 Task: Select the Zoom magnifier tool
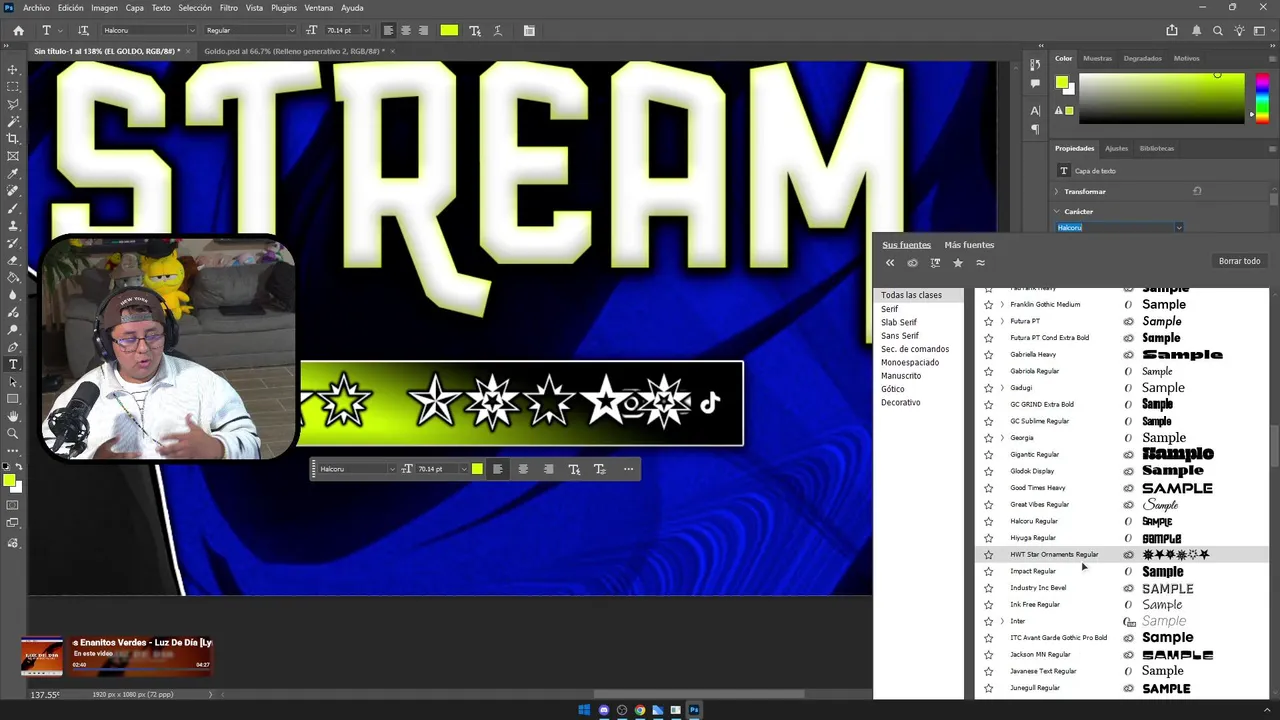[x=13, y=433]
